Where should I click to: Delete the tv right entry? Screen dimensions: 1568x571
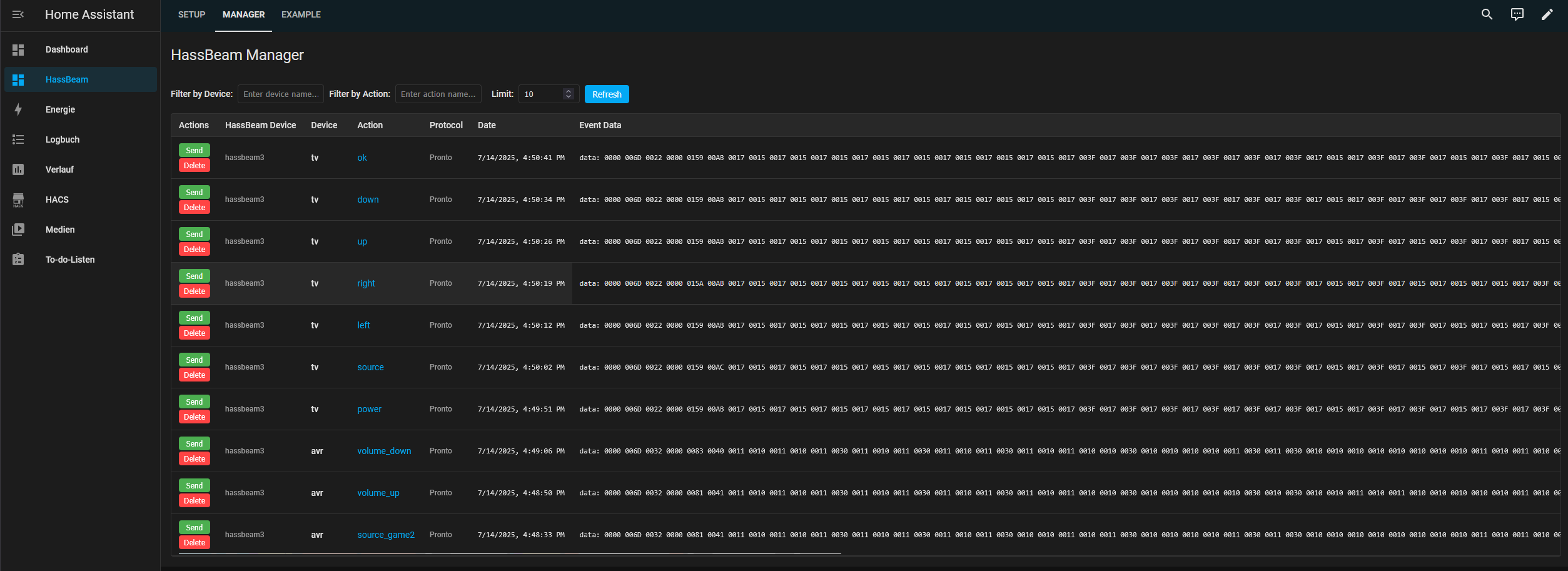(195, 291)
